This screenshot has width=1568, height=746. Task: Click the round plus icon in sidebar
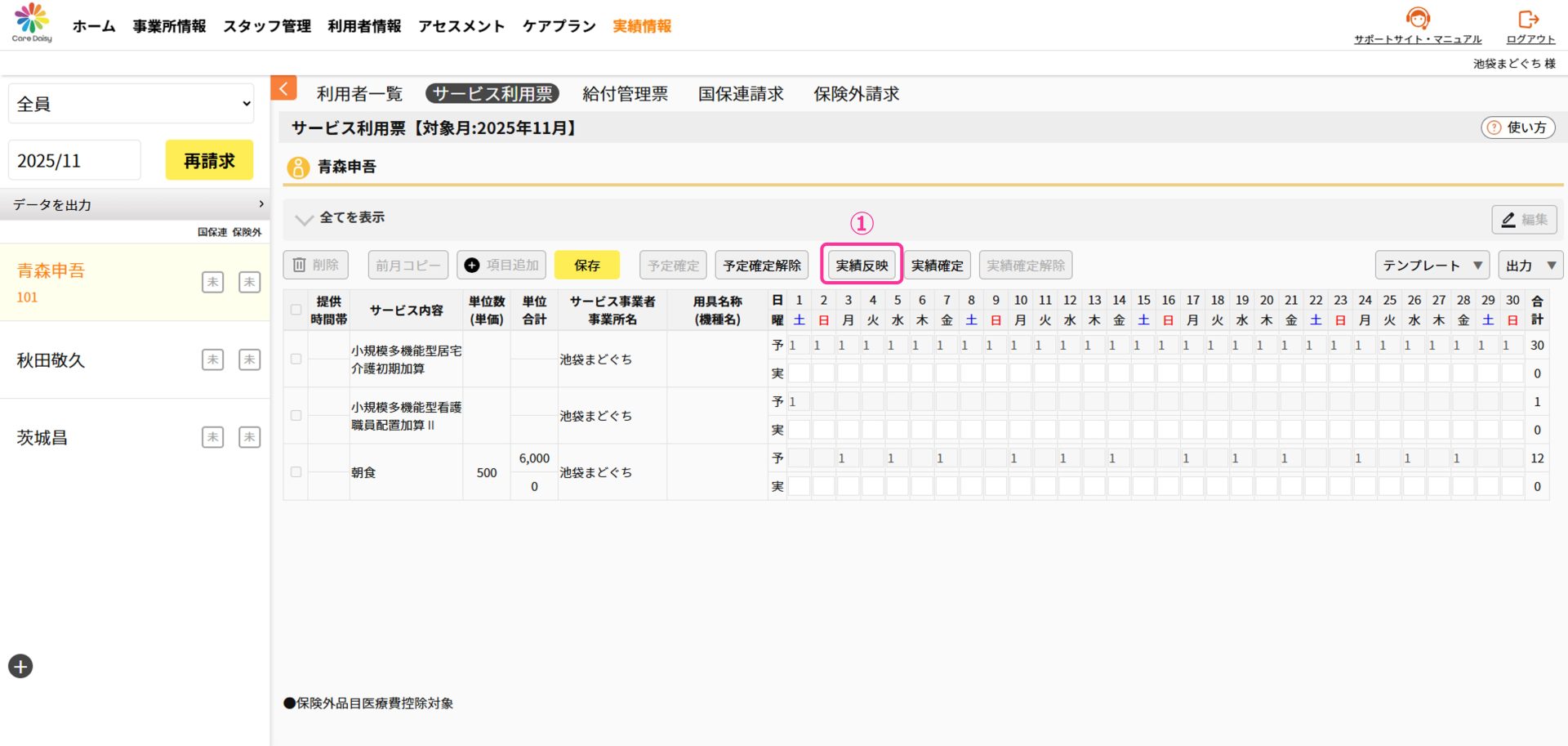click(20, 667)
